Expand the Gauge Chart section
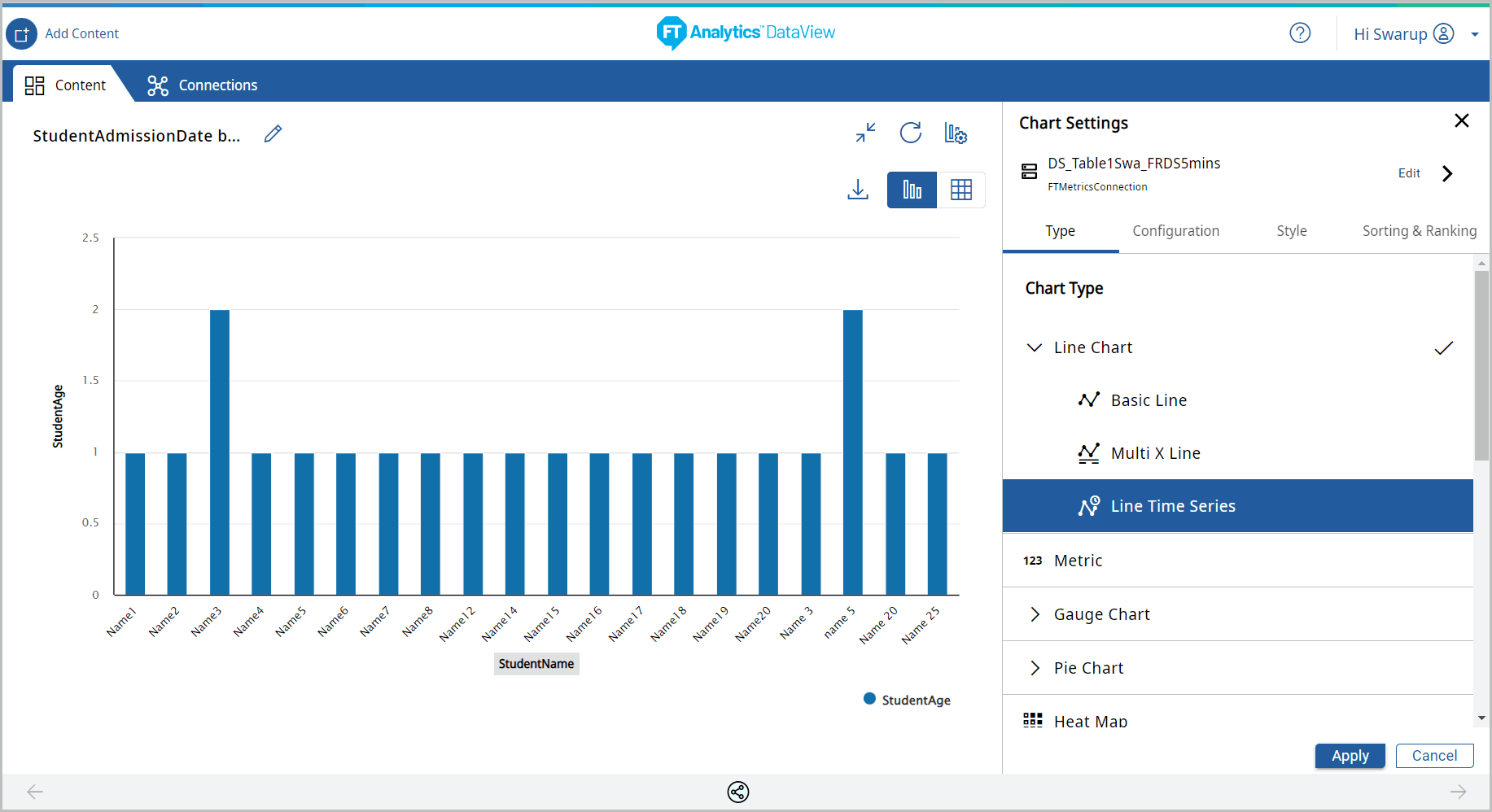 [1035, 614]
